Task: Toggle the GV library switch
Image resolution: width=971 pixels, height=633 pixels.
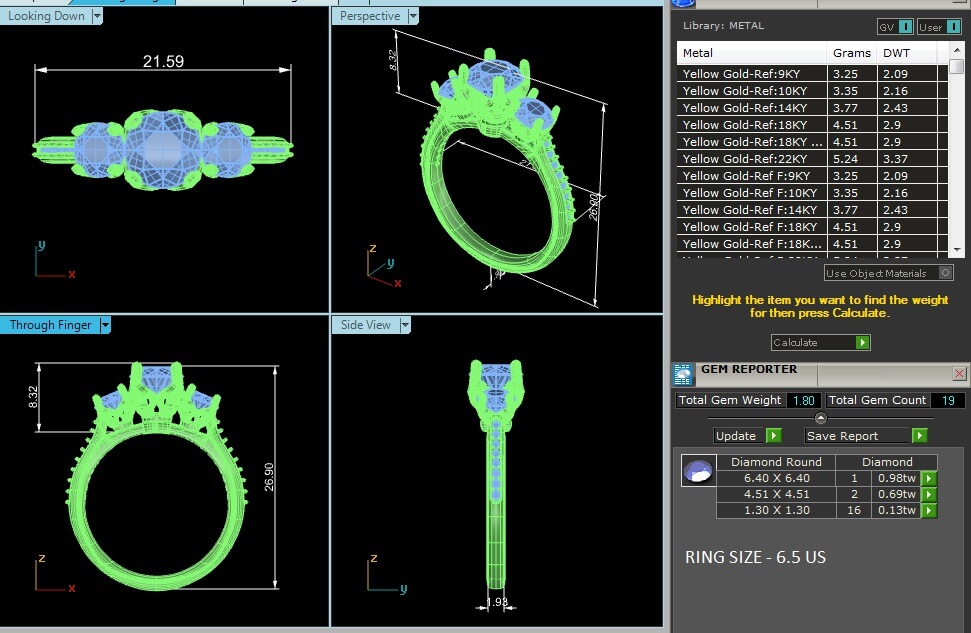Action: [x=906, y=27]
